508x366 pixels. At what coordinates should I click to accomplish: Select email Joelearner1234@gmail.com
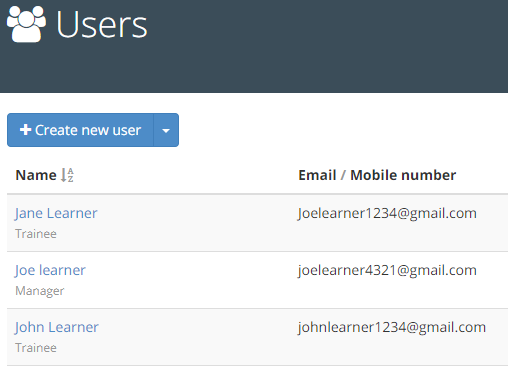tap(387, 213)
